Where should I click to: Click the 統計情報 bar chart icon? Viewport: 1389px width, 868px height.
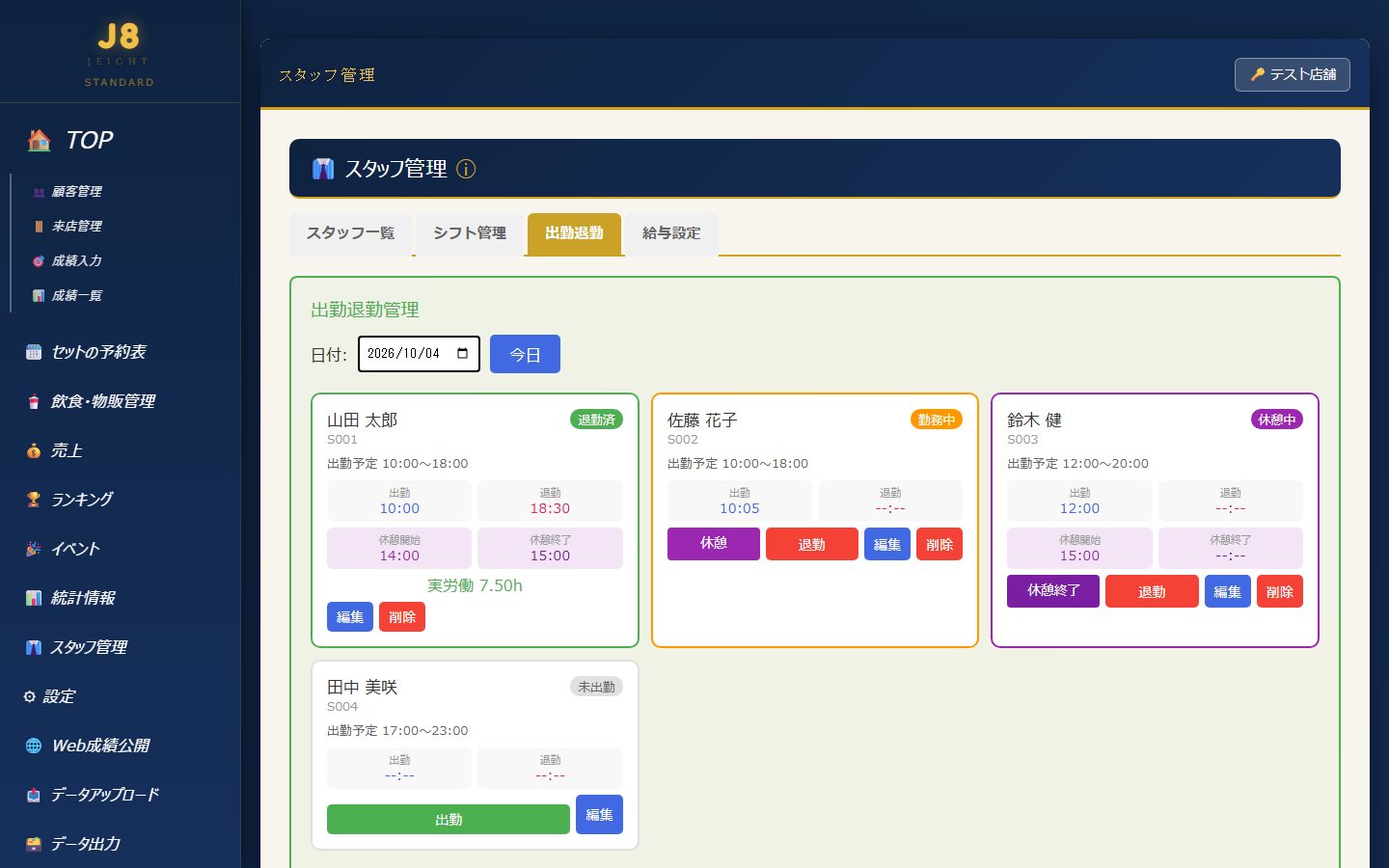click(x=34, y=598)
